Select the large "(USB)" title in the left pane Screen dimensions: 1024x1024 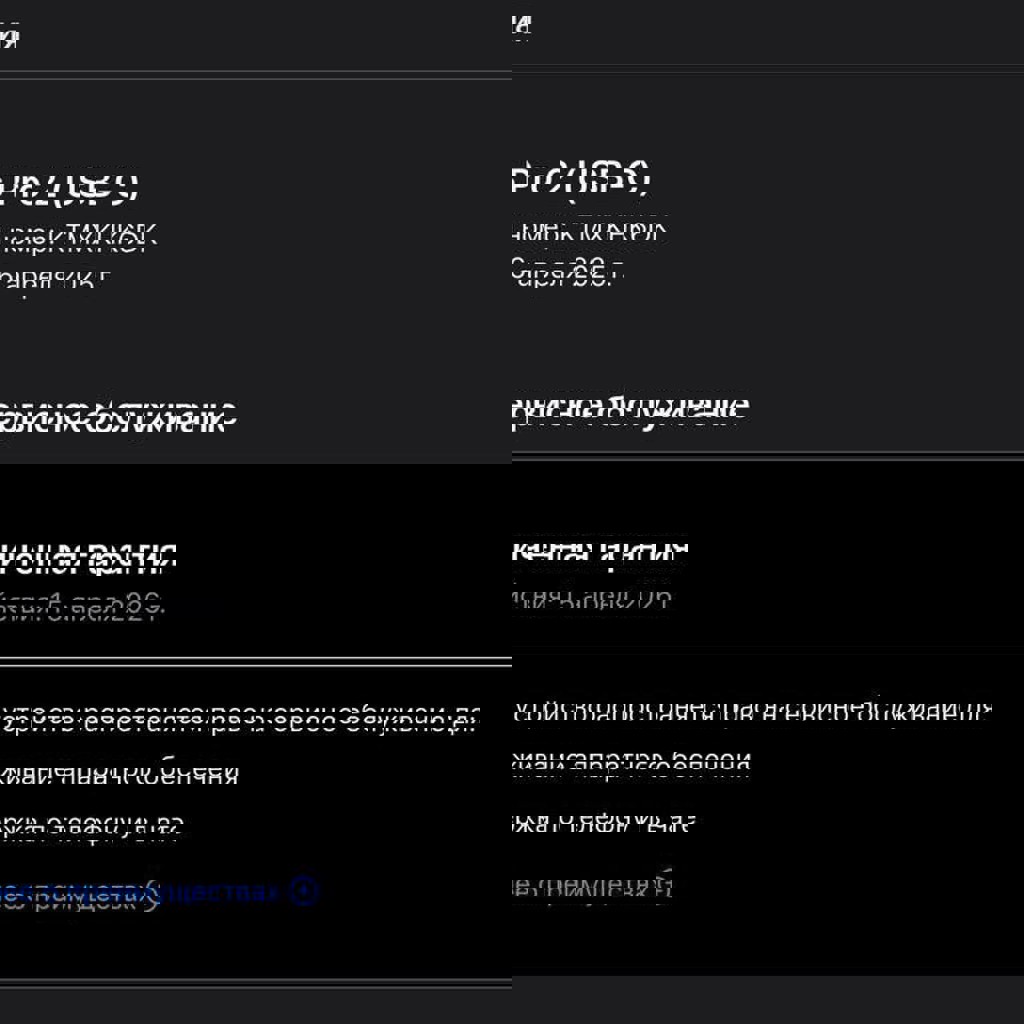click(68, 187)
